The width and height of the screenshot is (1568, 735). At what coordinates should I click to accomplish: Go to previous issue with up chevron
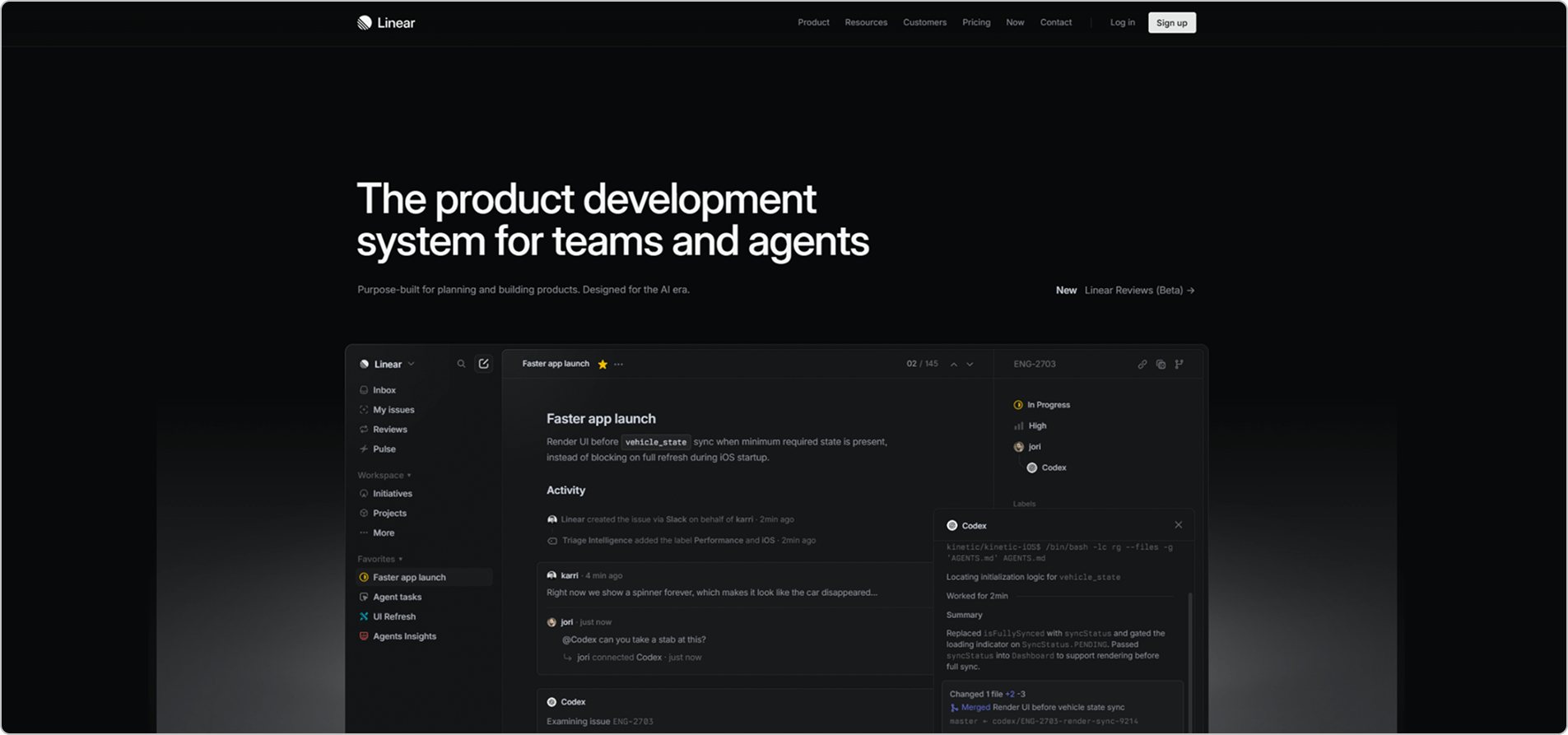point(954,365)
